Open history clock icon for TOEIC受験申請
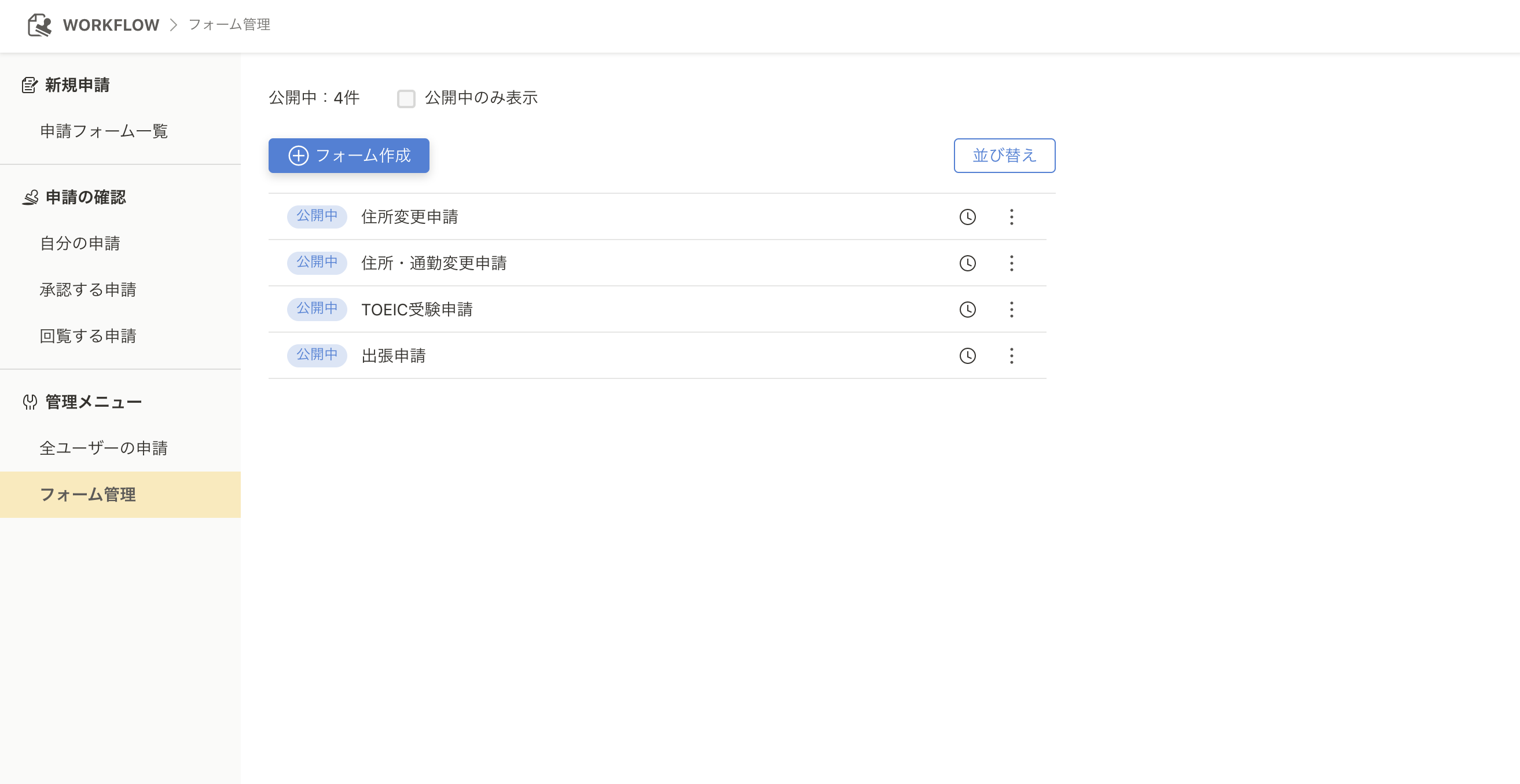 [x=967, y=309]
